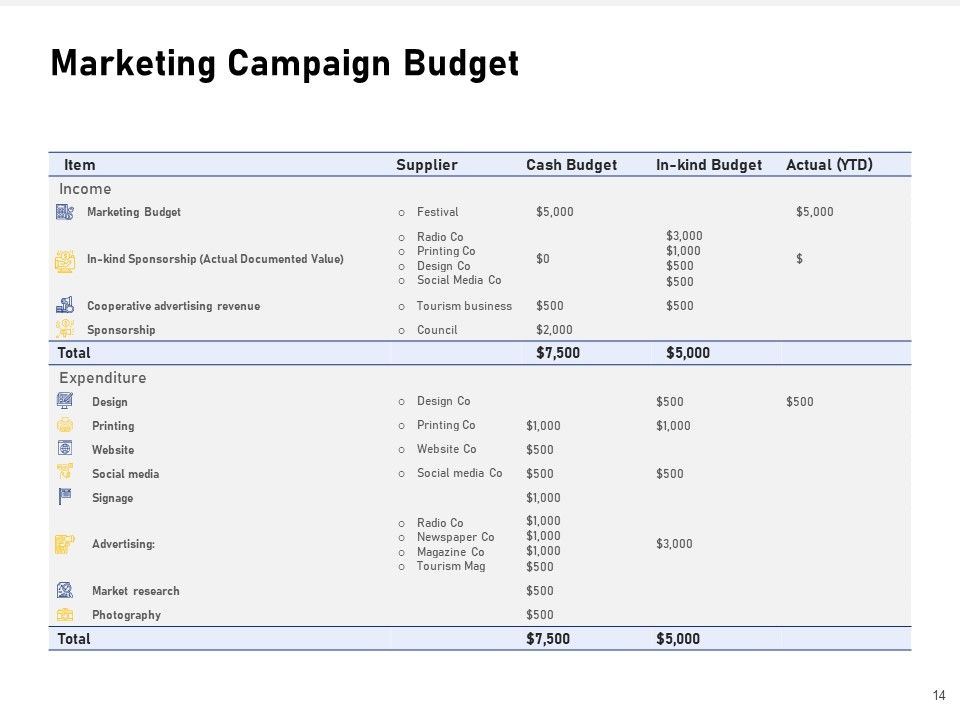Click the Sponsorship row icon
The image size is (960, 720).
(x=65, y=329)
